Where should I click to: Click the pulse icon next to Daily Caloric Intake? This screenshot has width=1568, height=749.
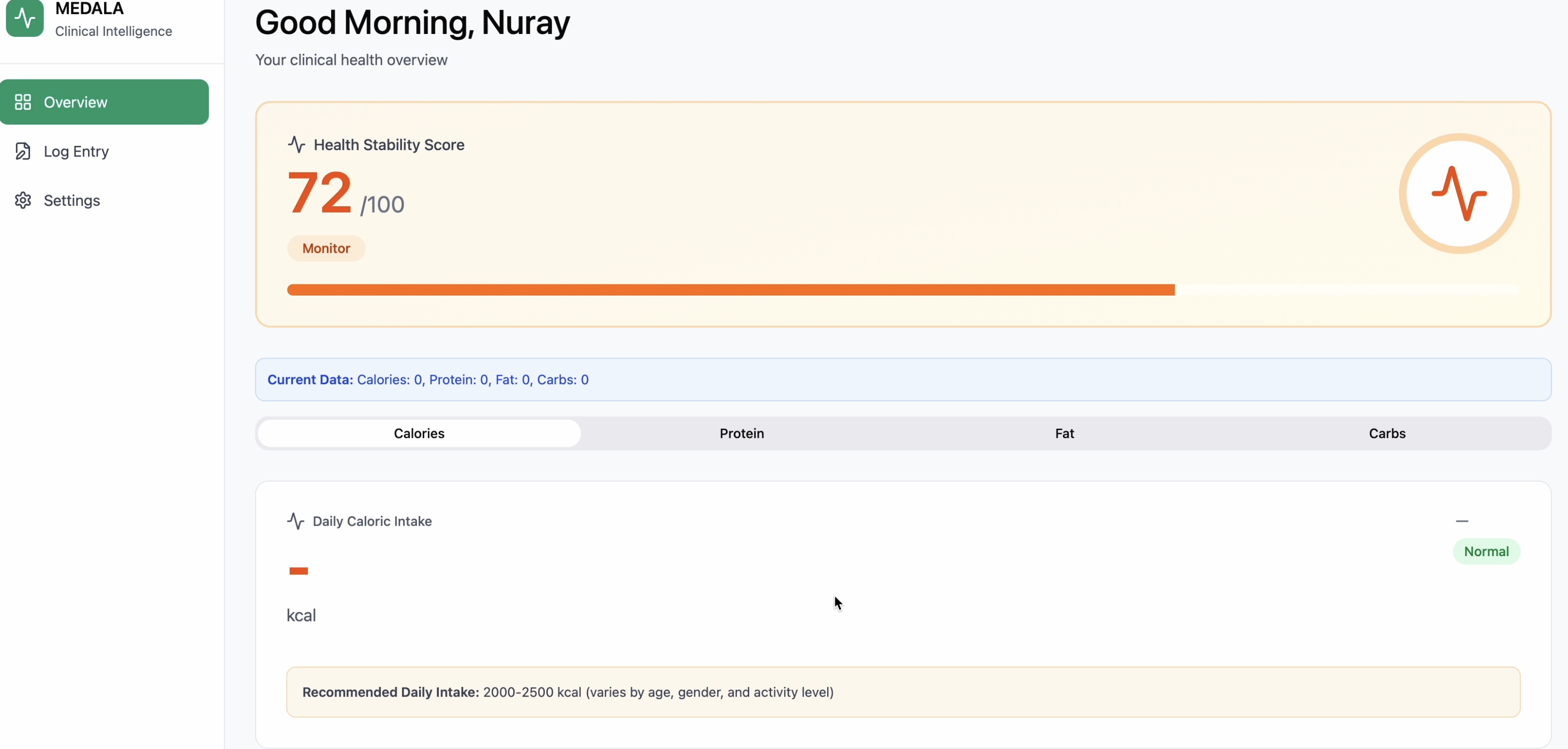point(295,521)
